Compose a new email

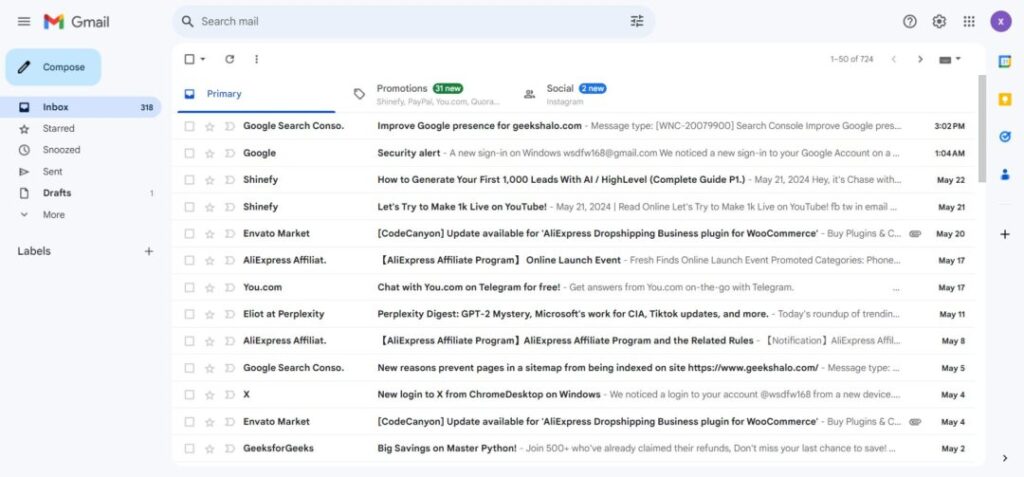click(x=54, y=67)
